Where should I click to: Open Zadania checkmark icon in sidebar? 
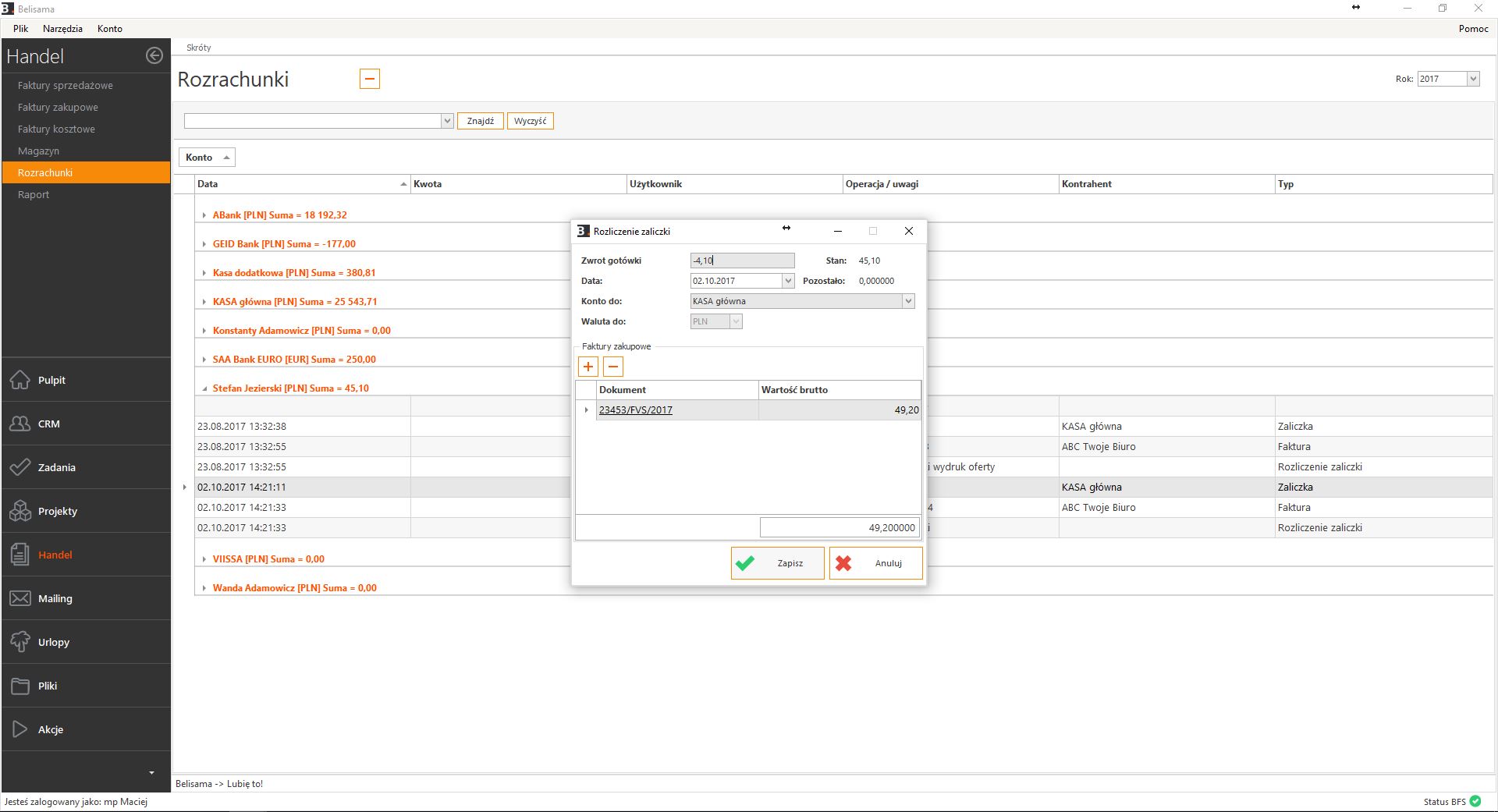(20, 467)
